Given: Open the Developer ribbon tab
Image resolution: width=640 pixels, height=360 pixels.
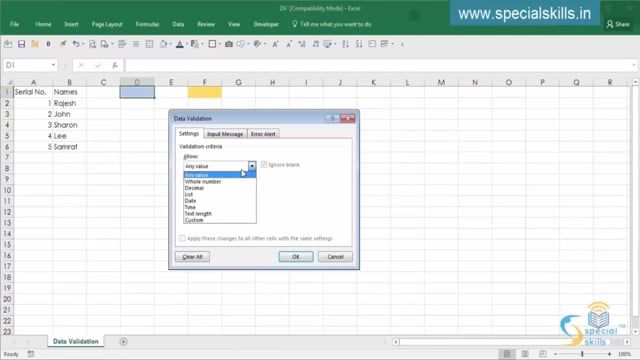Looking at the screenshot, I should [x=266, y=24].
